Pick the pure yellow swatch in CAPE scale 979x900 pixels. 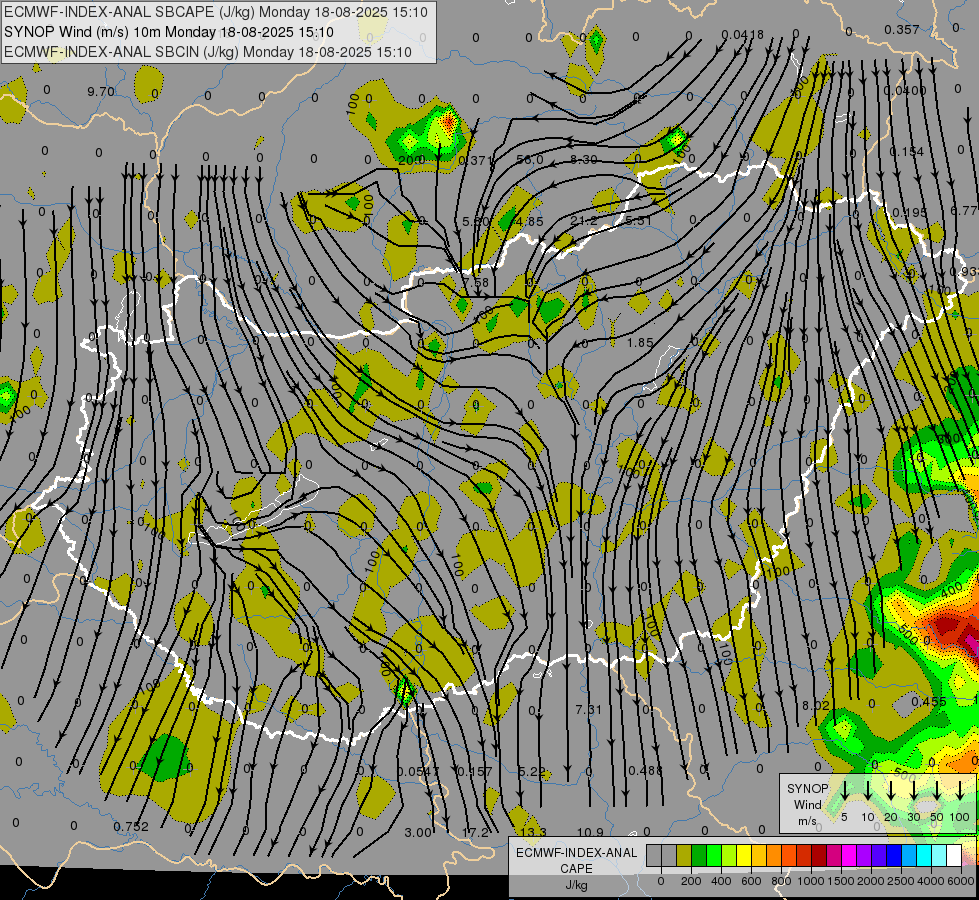click(744, 855)
